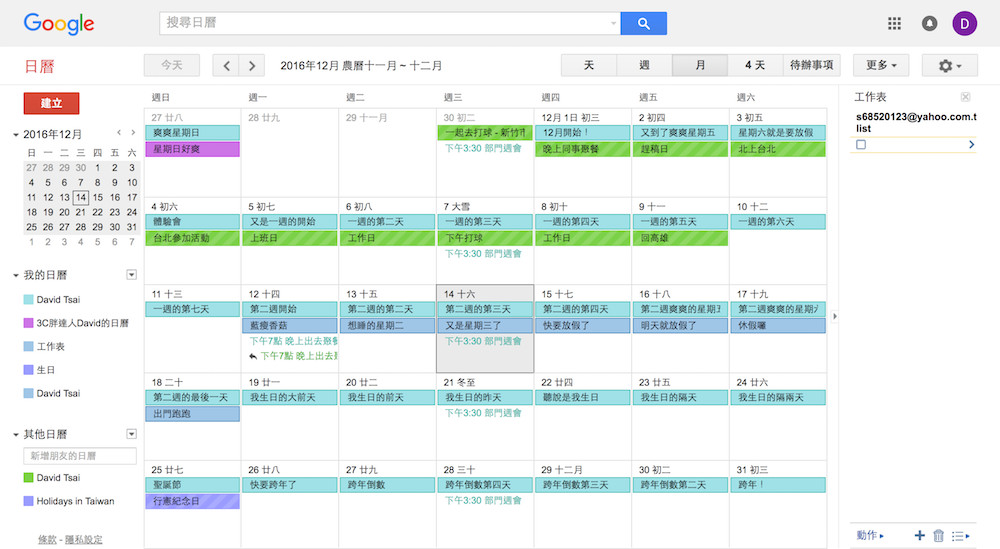1000x549 pixels.
Task: Toggle Holidays in Taiwan calendar visibility
Action: pyautogui.click(x=29, y=501)
